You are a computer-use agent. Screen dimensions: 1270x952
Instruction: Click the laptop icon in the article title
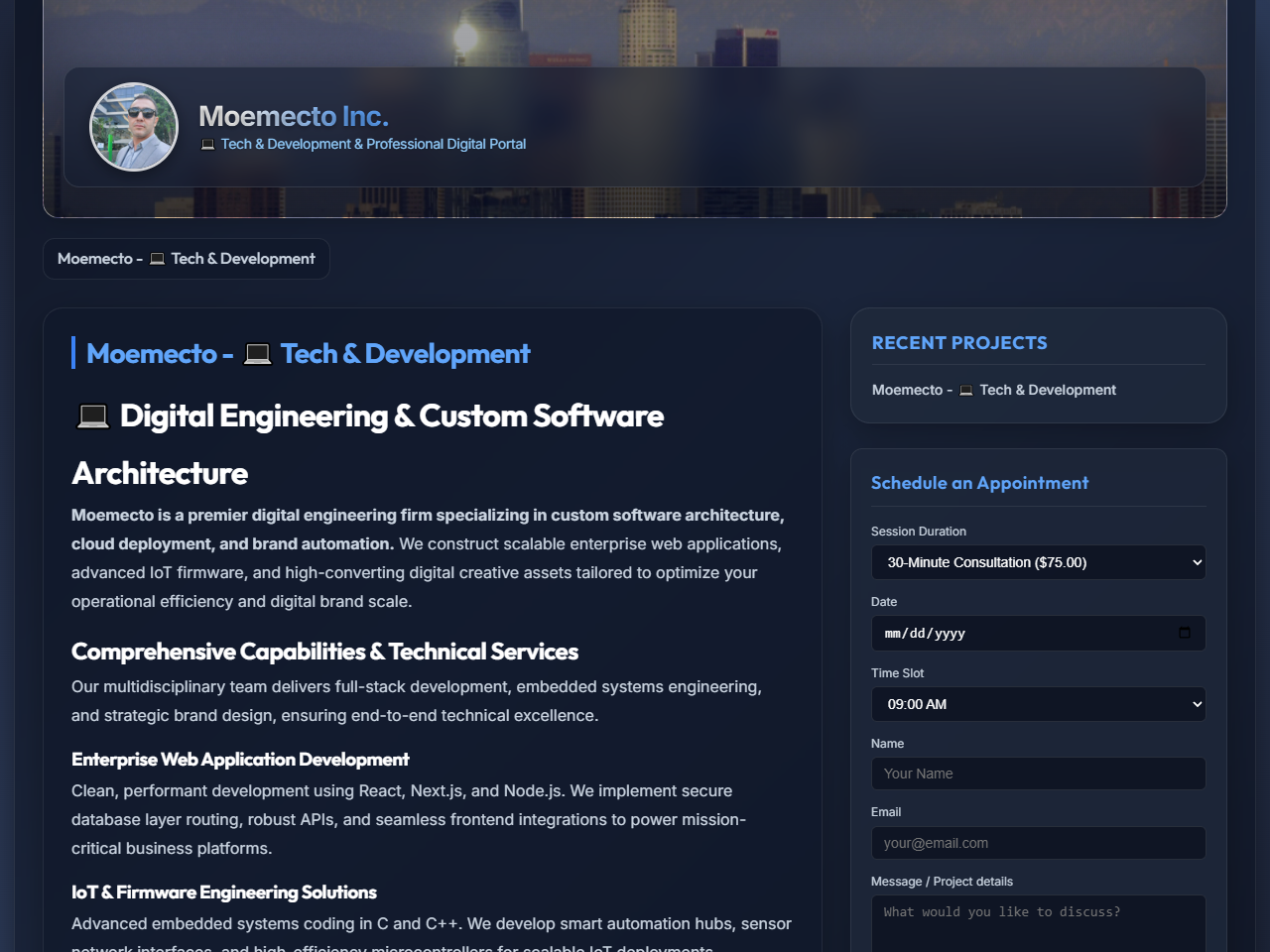pos(257,353)
